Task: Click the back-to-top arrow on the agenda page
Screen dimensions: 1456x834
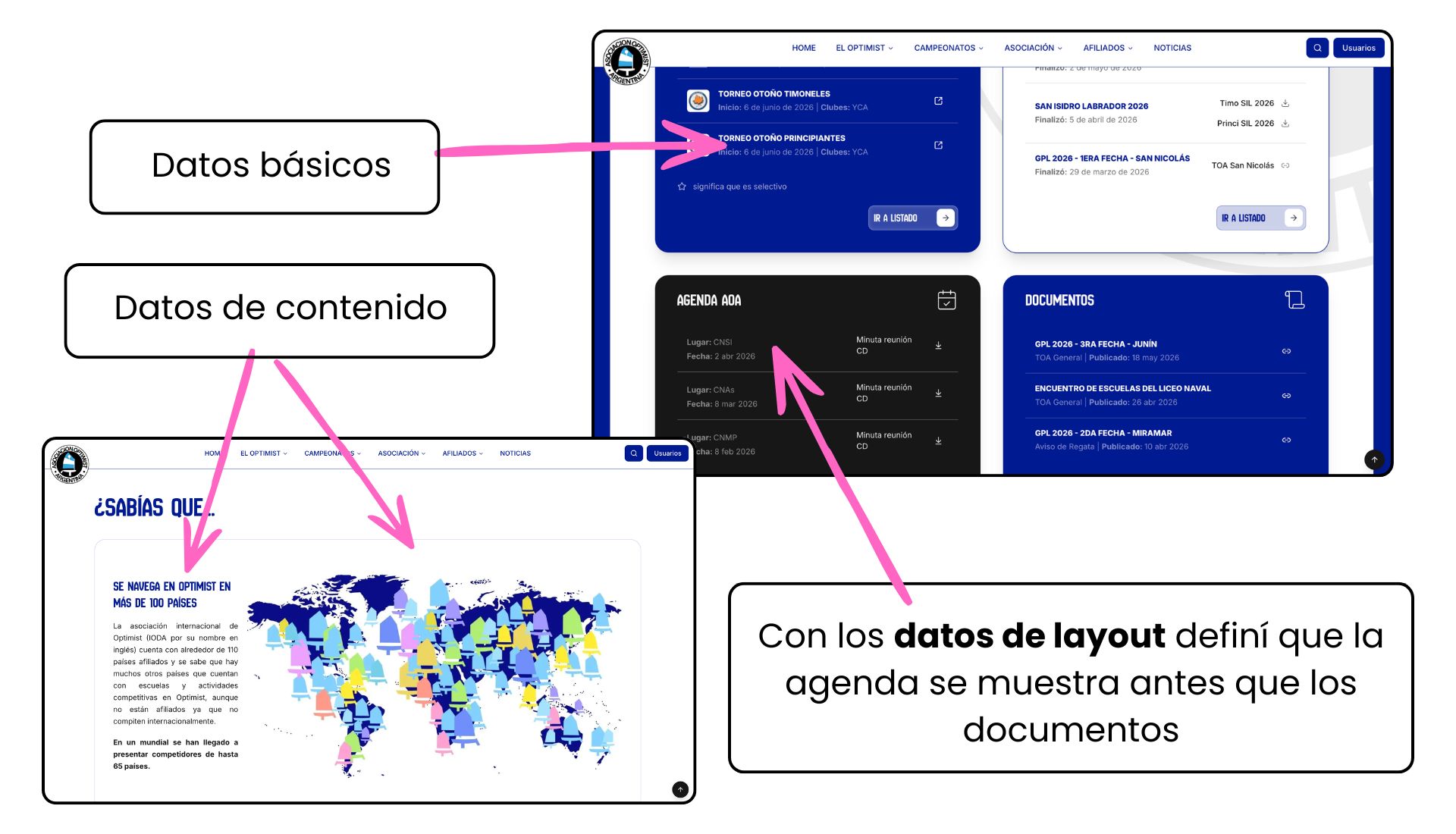Action: 1374,459
